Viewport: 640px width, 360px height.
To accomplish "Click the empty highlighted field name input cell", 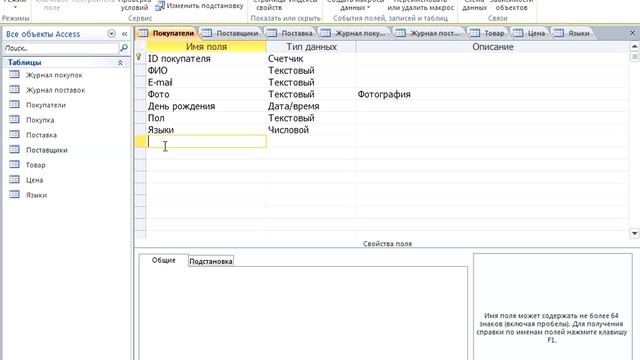I will coord(206,142).
